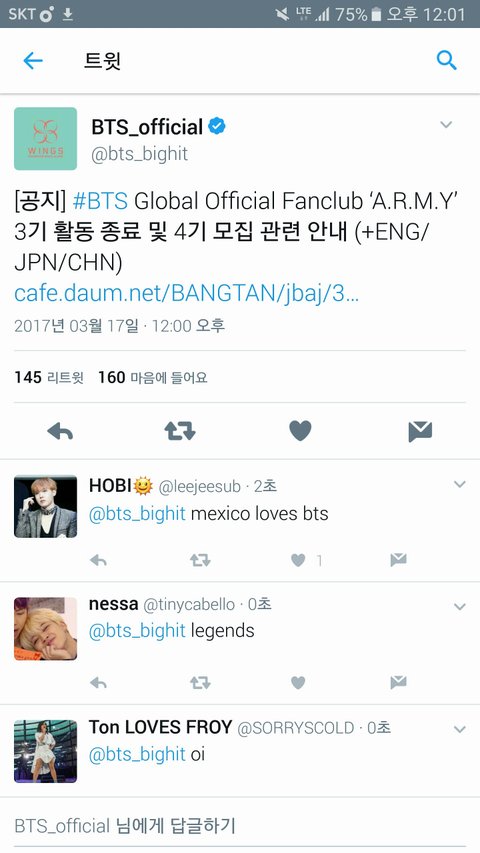Retweet the BTS_official announcement
The height and width of the screenshot is (853, 480).
point(180,431)
